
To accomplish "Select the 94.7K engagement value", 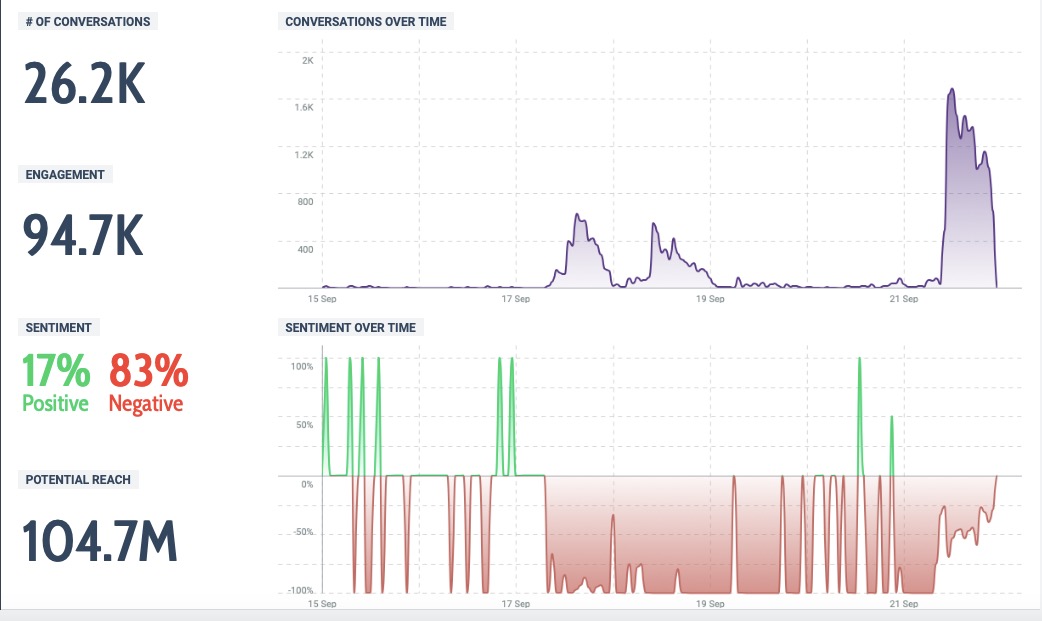I will click(84, 236).
